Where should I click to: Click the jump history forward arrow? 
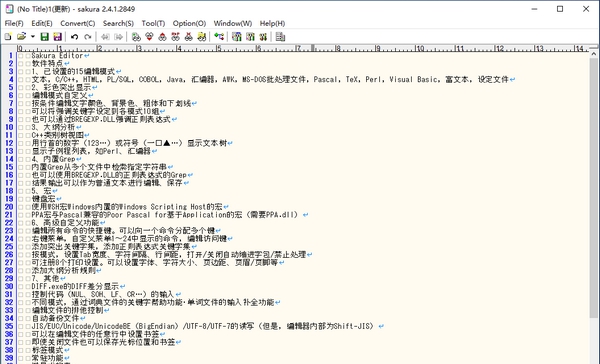click(x=119, y=37)
